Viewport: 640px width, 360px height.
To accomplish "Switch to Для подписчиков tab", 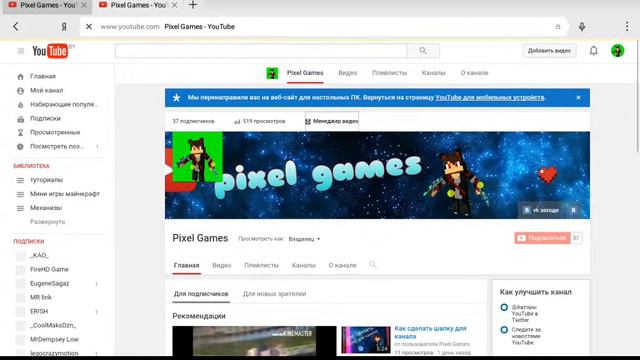I will pos(201,294).
